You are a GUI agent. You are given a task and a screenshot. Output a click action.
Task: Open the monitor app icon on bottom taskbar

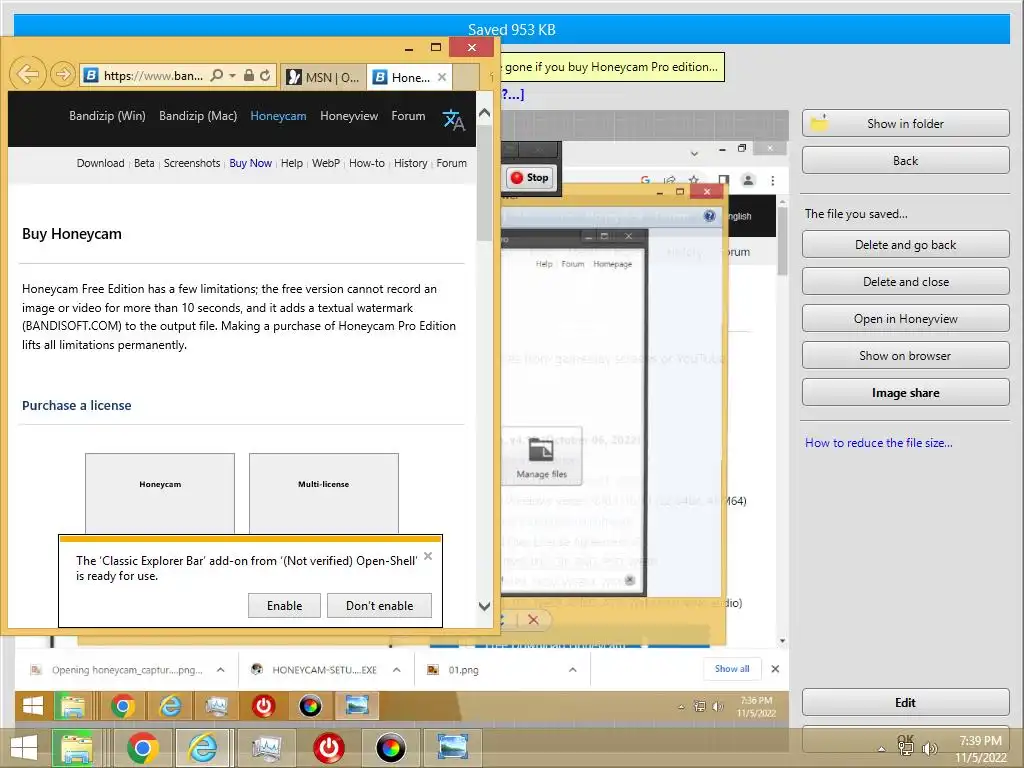tap(266, 748)
